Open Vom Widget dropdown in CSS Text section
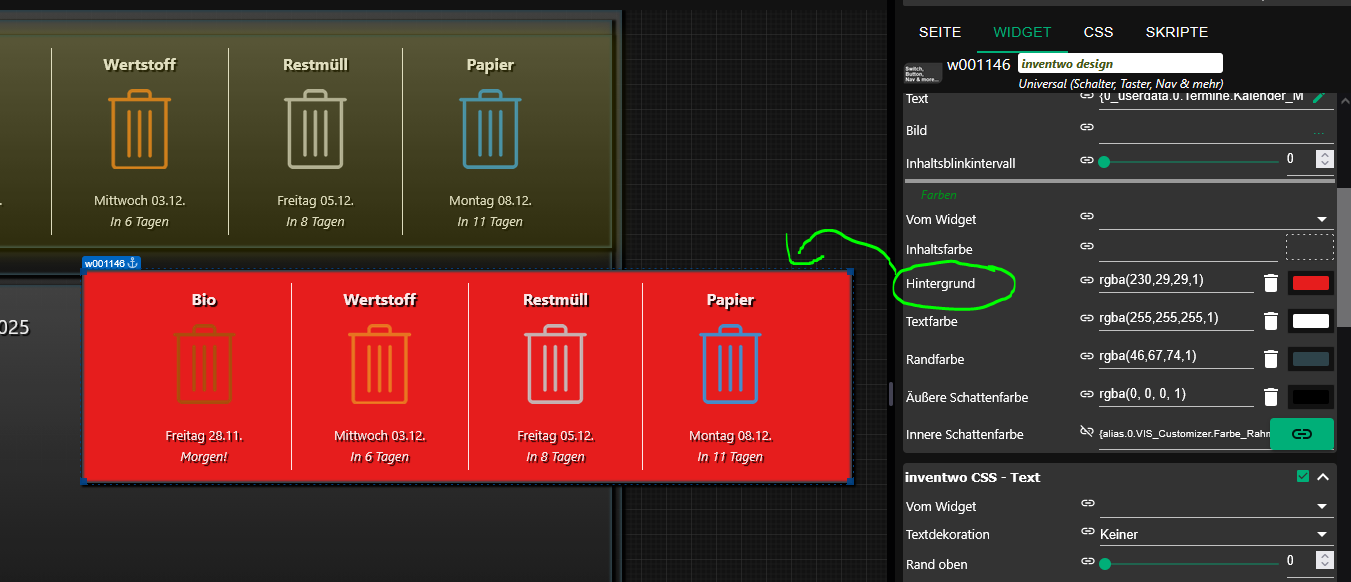The image size is (1351, 582). click(x=1216, y=506)
